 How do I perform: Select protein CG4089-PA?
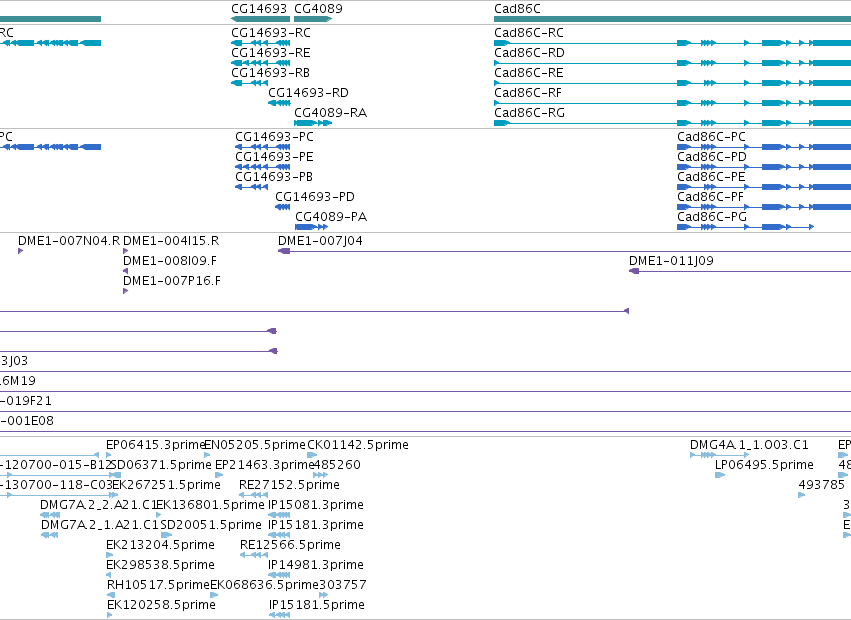click(331, 217)
